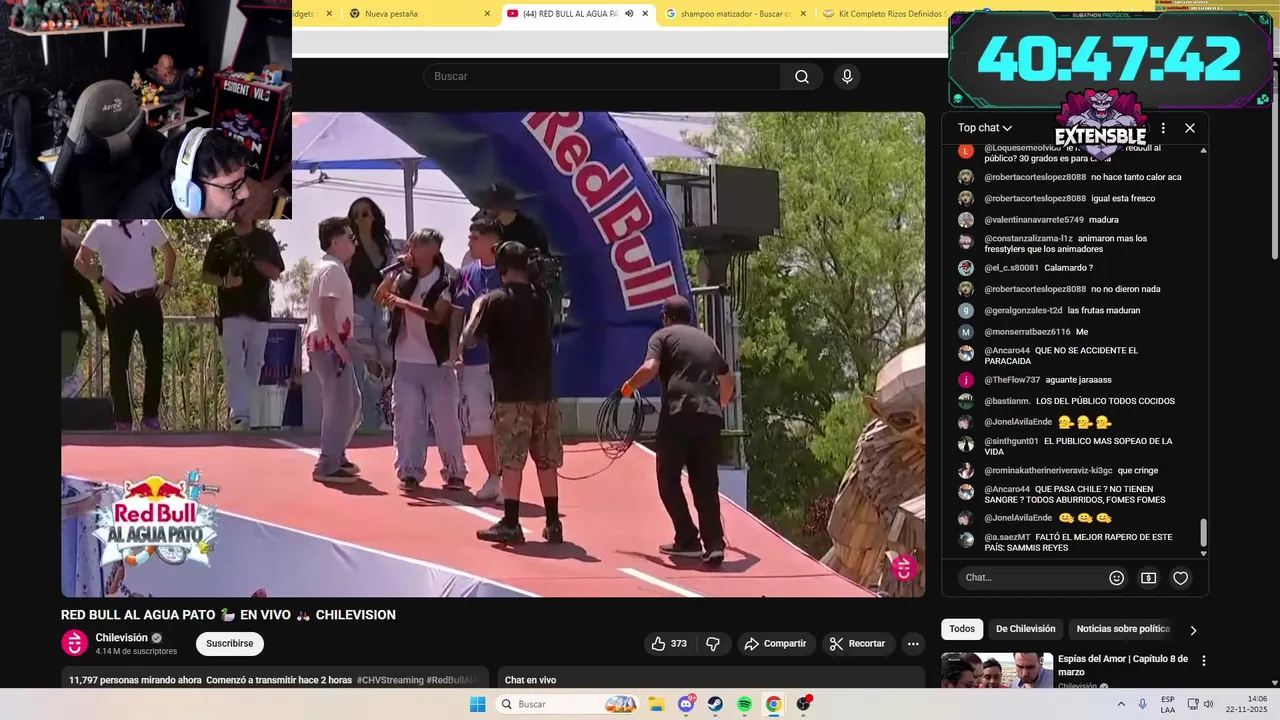This screenshot has width=1280, height=720.
Task: Open Super Chat purchase icon in chat
Action: (x=1149, y=578)
